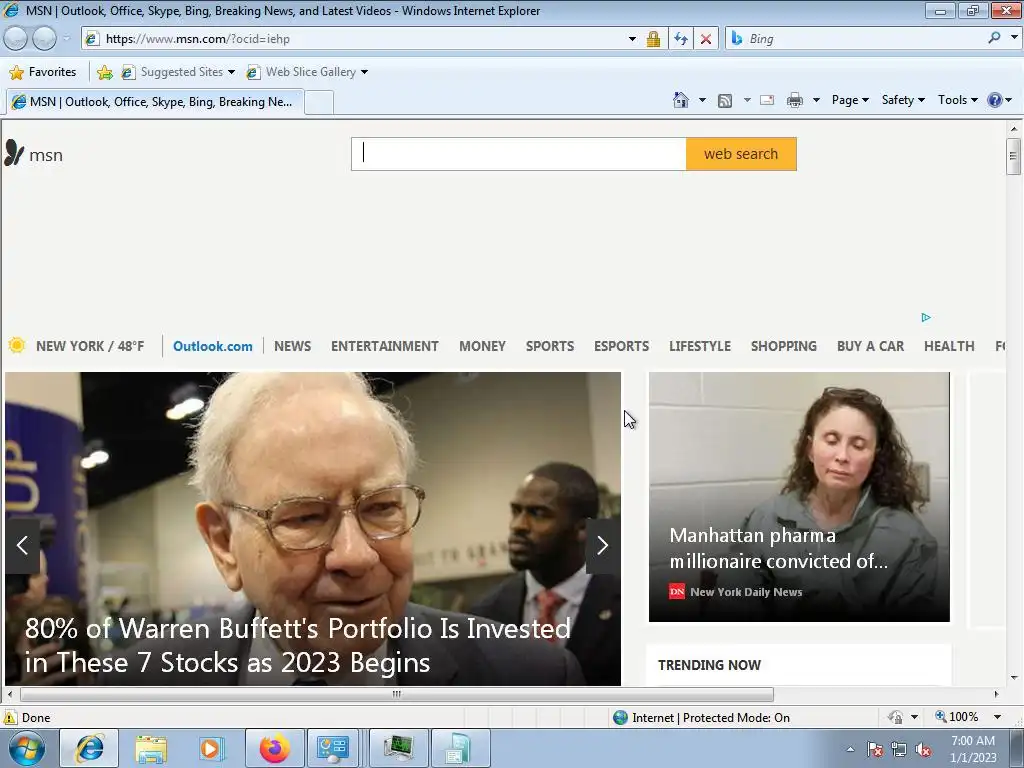Viewport: 1024px width, 768px height.
Task: Open the ENTERTAINMENT section
Action: coord(385,346)
